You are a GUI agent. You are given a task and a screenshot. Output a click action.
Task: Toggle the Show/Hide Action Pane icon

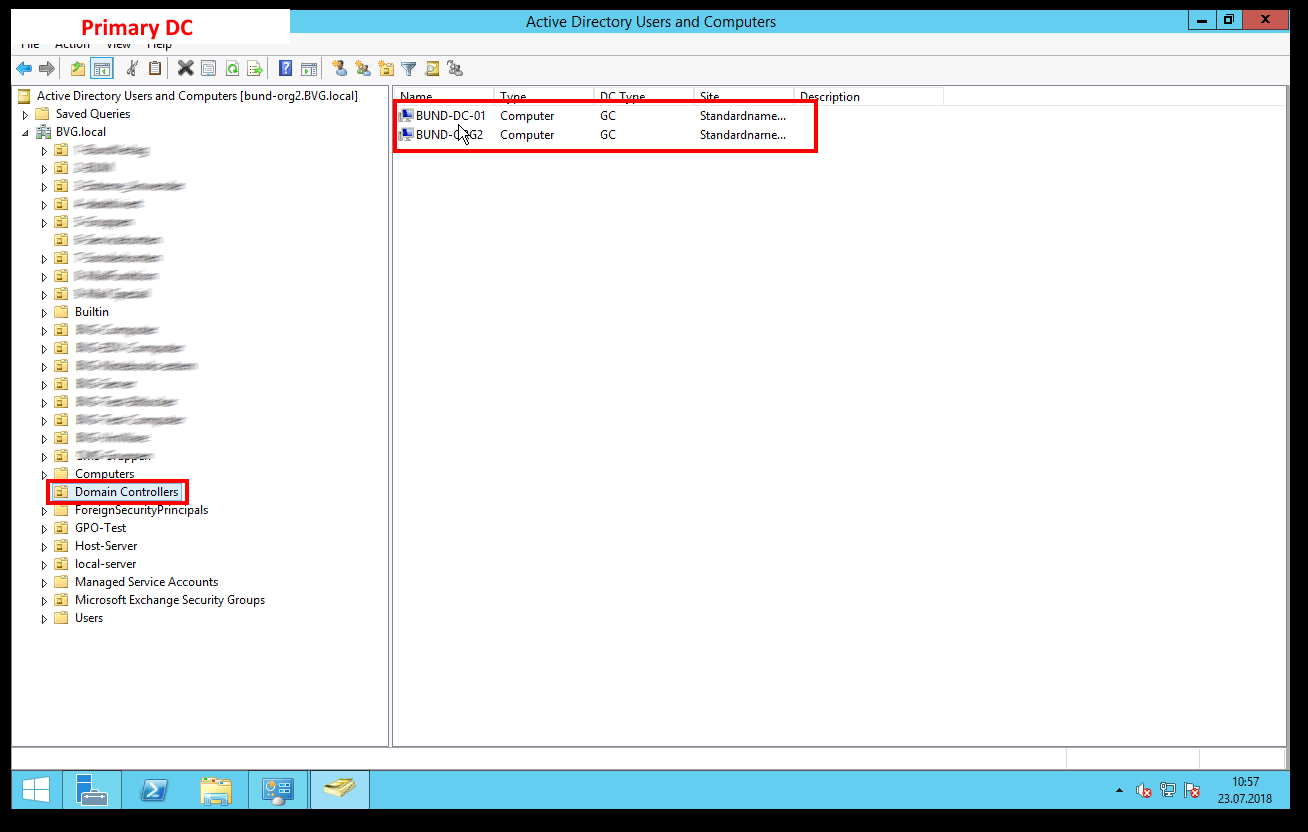coord(309,68)
